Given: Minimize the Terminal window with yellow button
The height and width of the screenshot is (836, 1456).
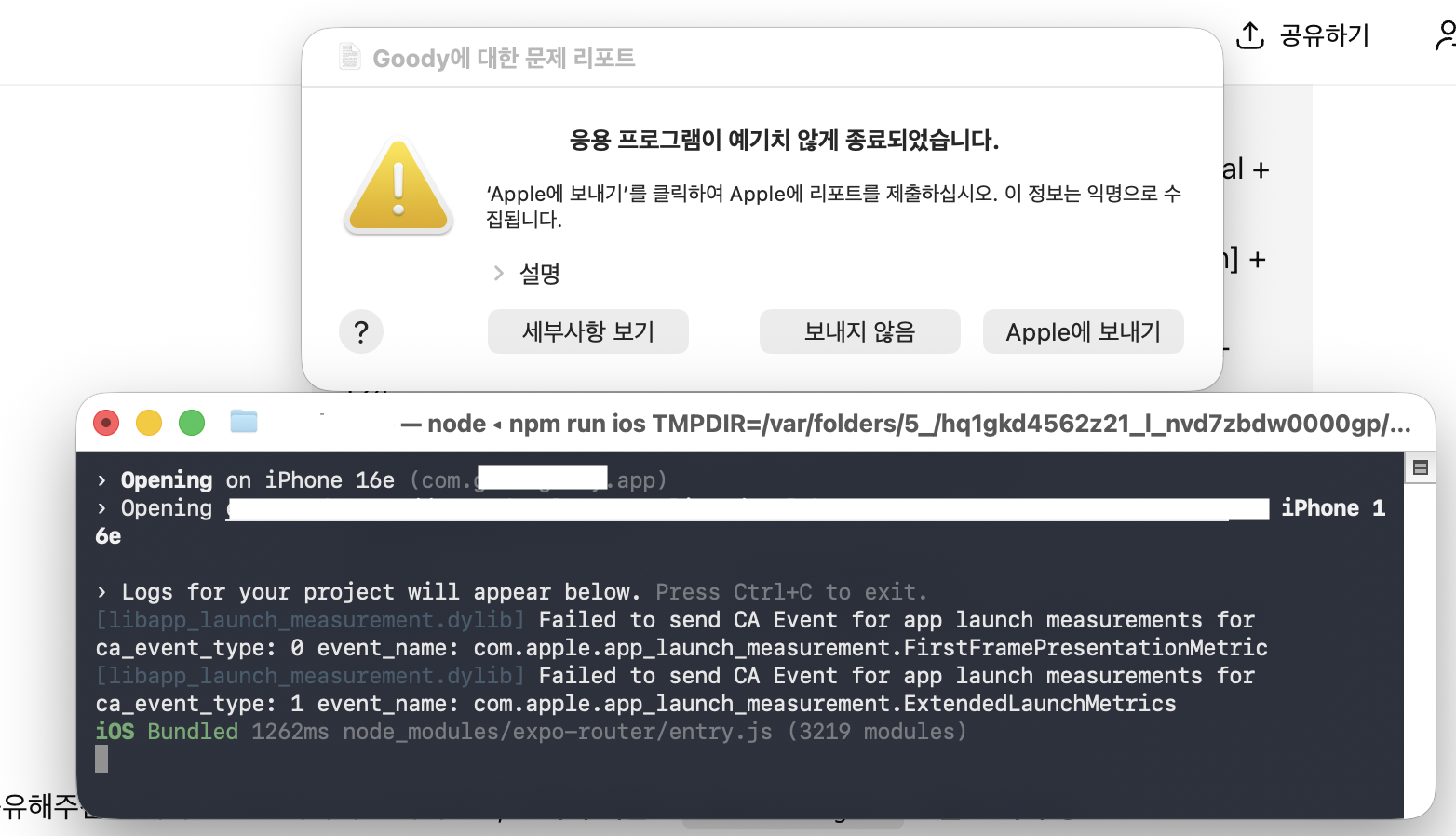Looking at the screenshot, I should 149,423.
